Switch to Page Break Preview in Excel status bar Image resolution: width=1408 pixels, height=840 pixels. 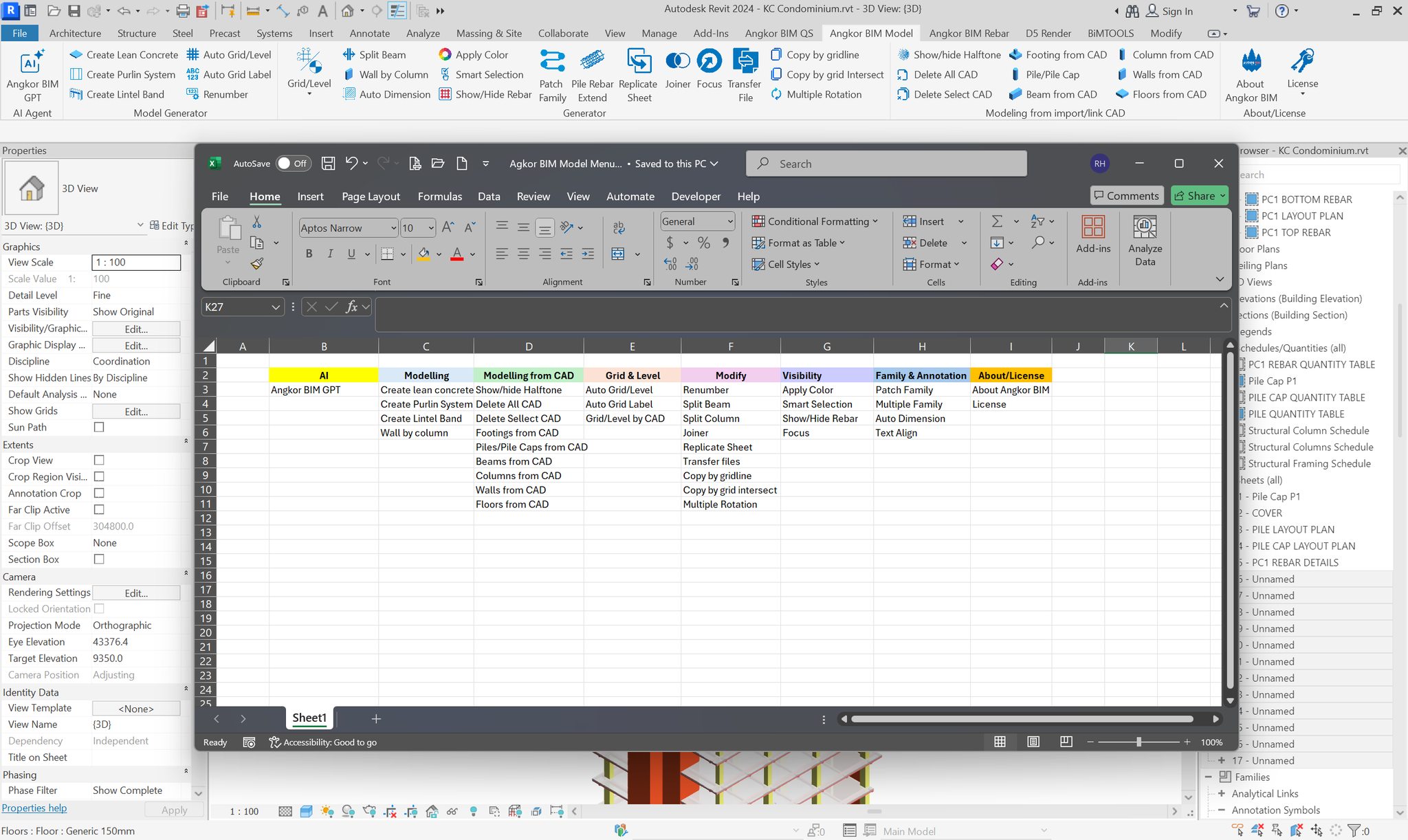(1066, 742)
